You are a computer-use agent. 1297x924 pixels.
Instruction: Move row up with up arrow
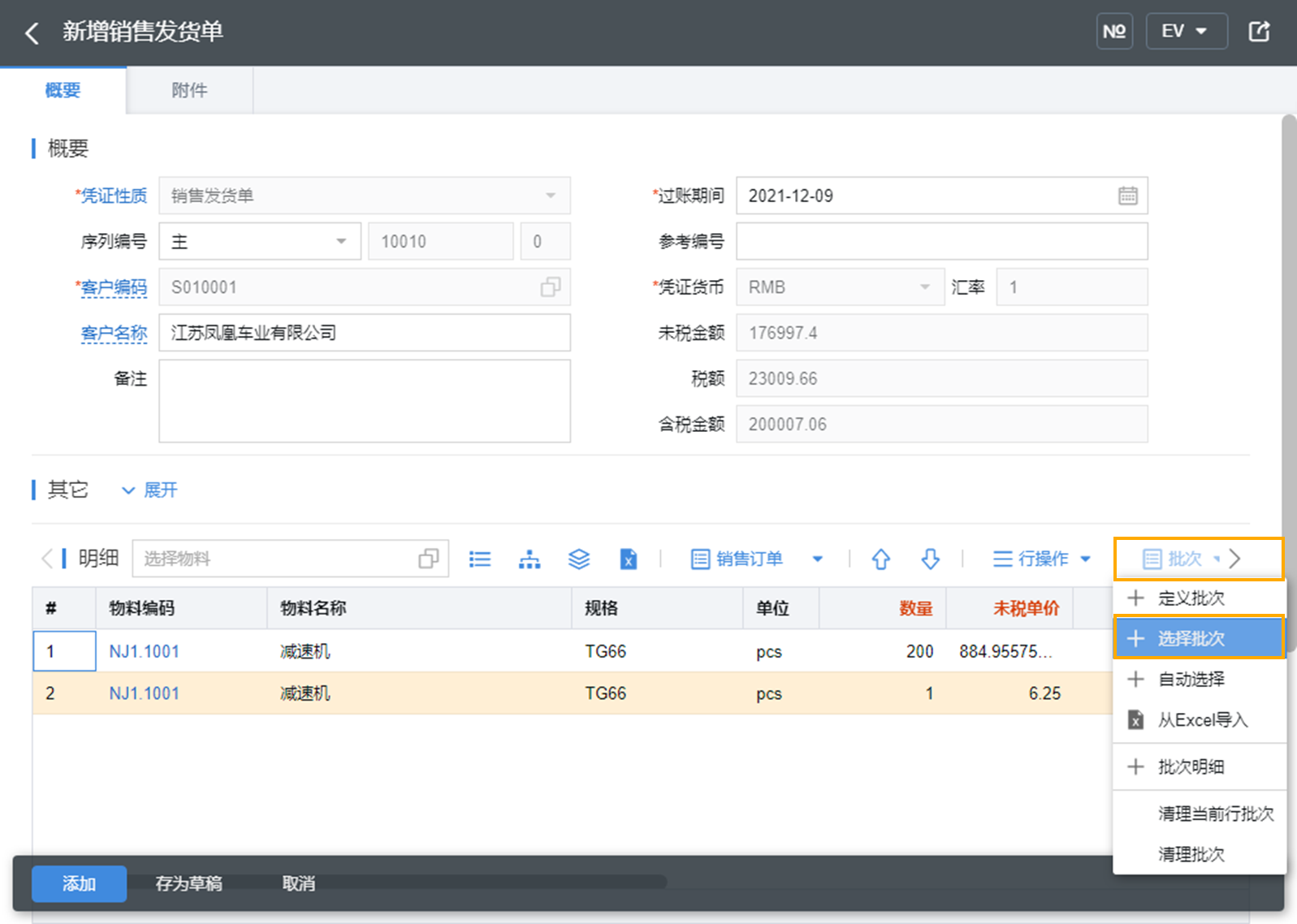(881, 559)
